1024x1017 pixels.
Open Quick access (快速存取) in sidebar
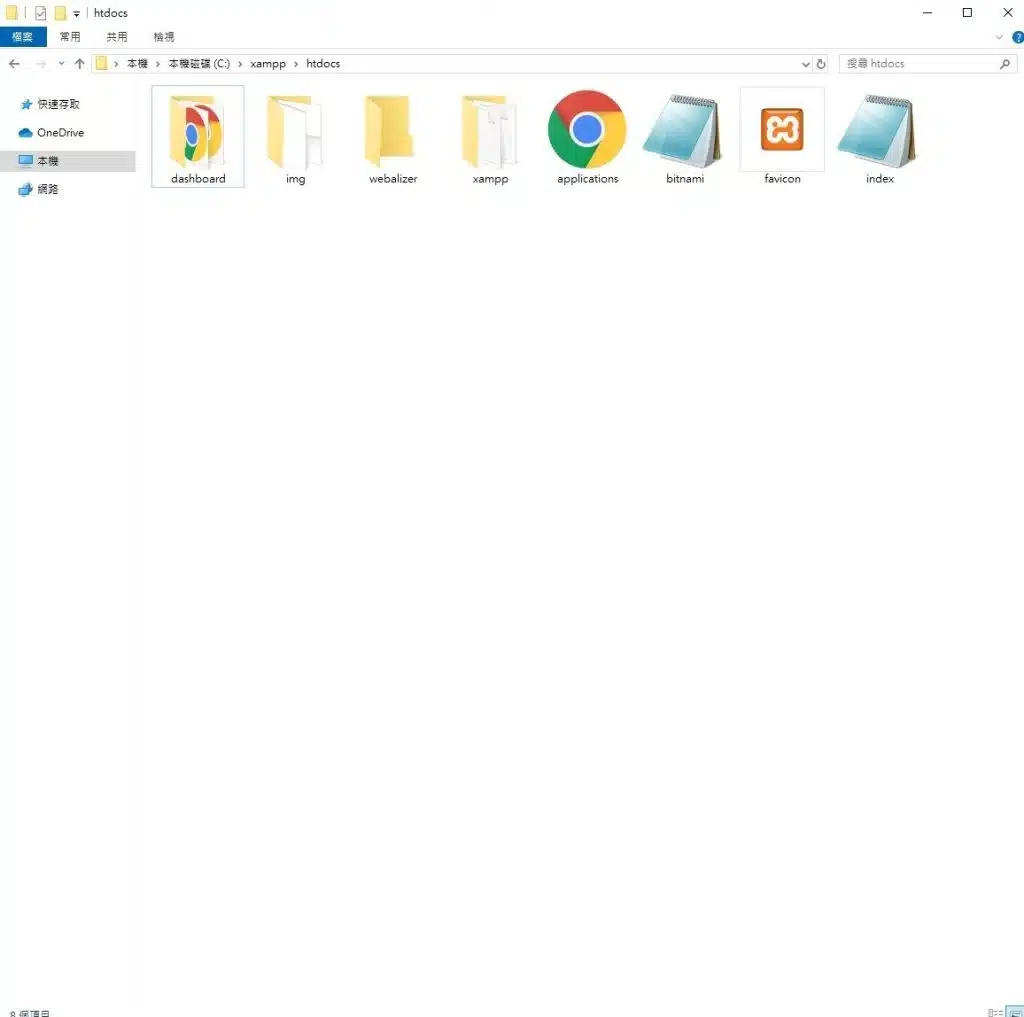click(58, 104)
